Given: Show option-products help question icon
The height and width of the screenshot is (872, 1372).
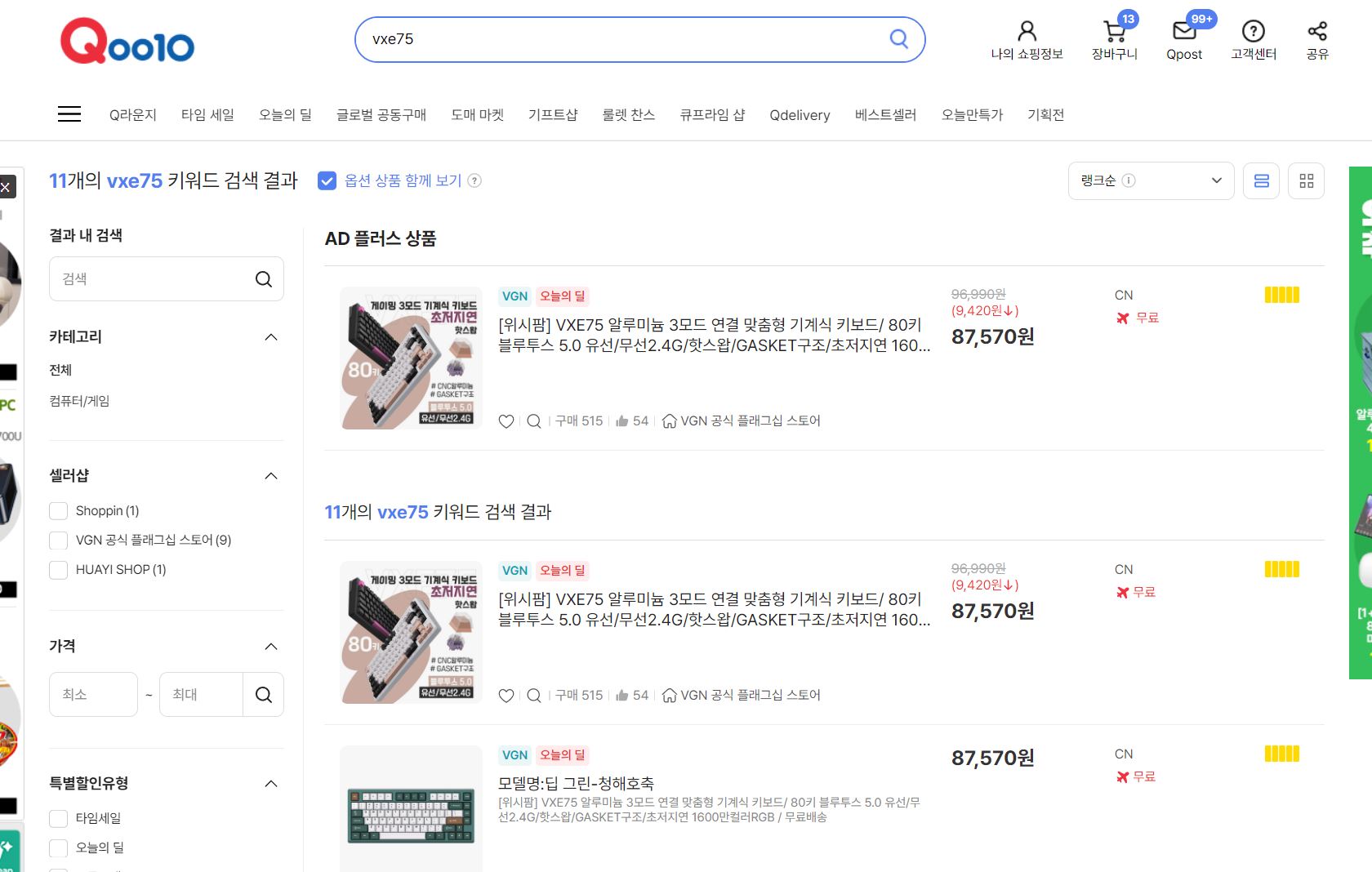Looking at the screenshot, I should click(474, 180).
